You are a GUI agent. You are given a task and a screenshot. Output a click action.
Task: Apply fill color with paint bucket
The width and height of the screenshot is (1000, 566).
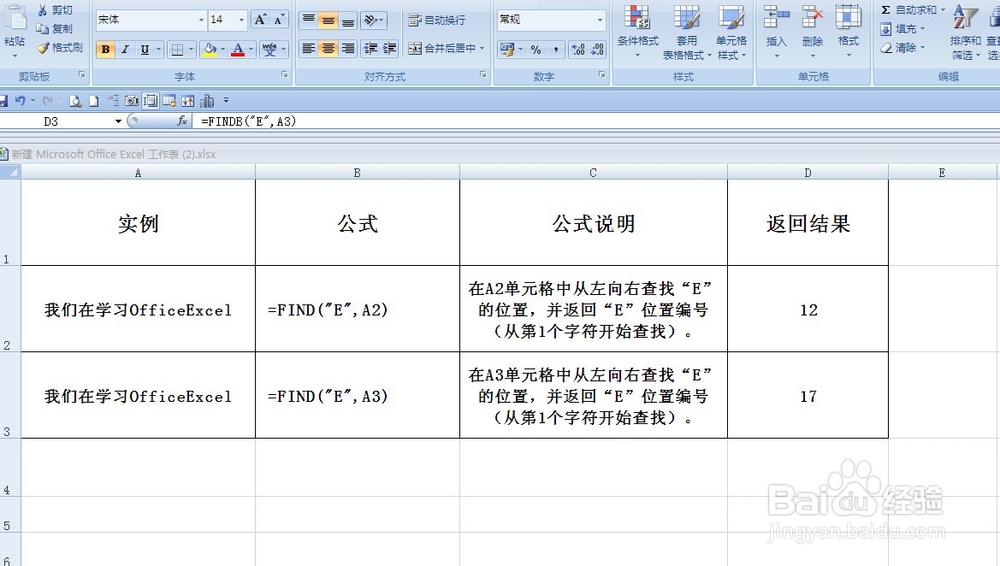[209, 49]
